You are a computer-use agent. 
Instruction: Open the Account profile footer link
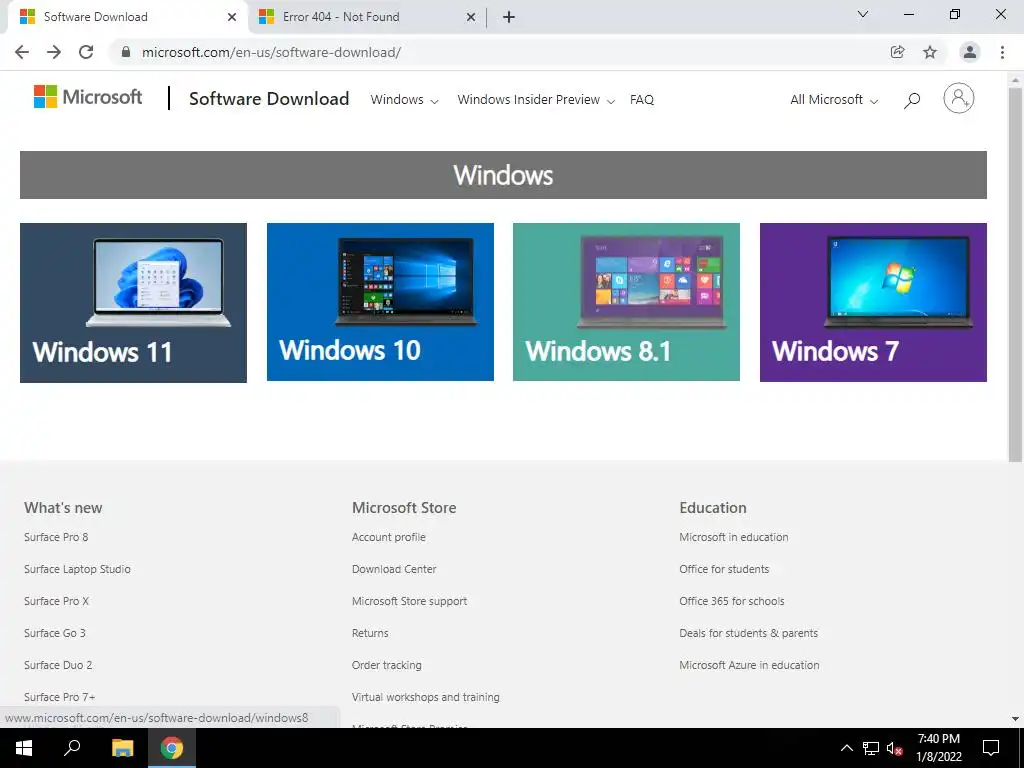pyautogui.click(x=389, y=537)
